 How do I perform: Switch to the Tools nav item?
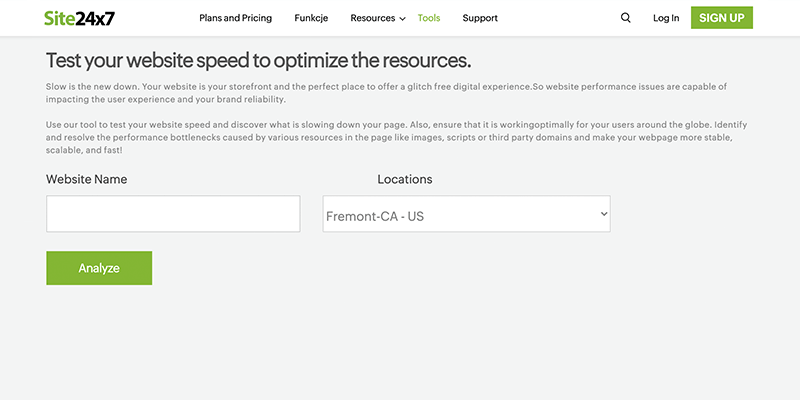tap(429, 18)
